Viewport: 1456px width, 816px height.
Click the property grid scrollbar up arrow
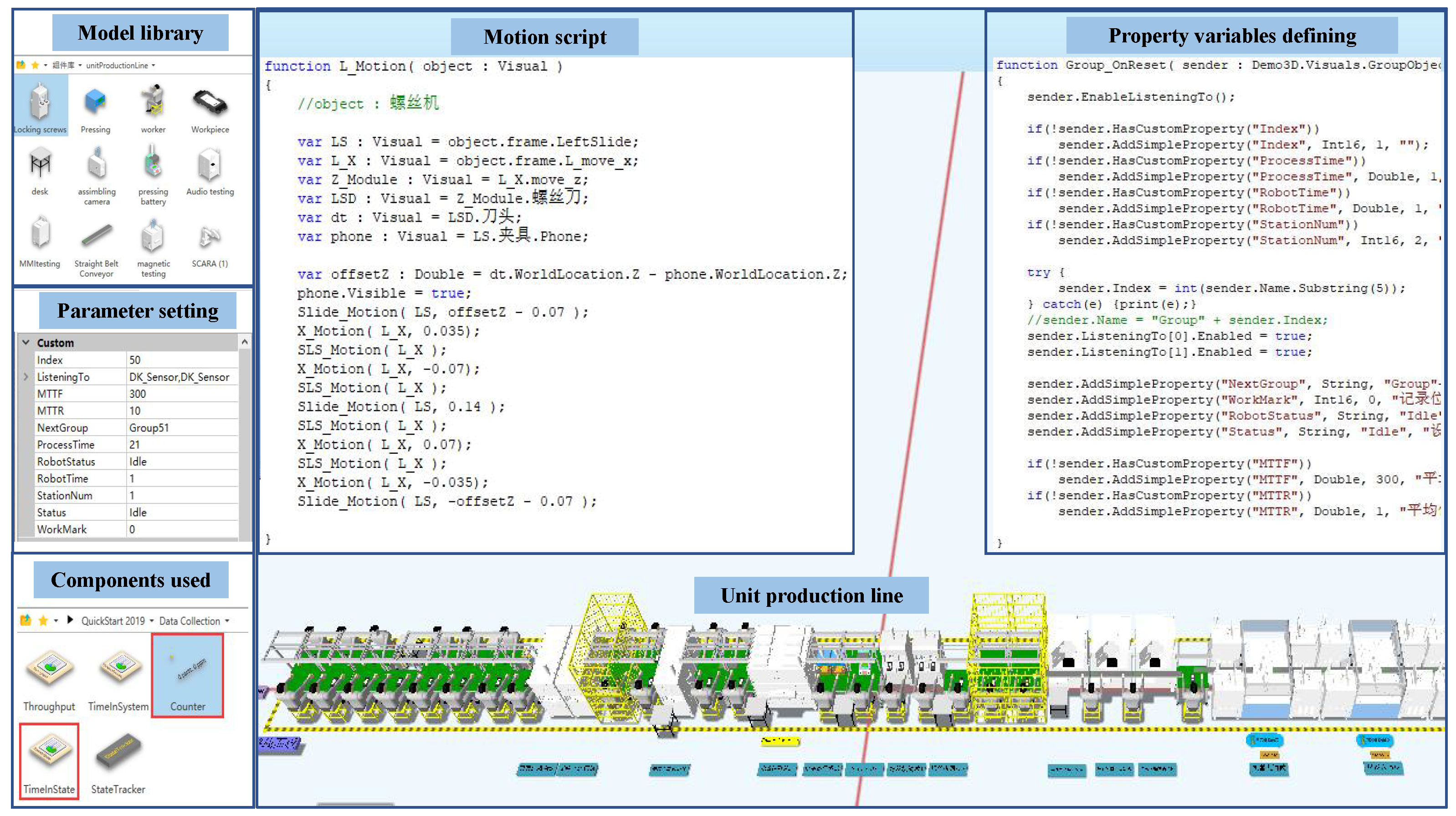pyautogui.click(x=245, y=342)
